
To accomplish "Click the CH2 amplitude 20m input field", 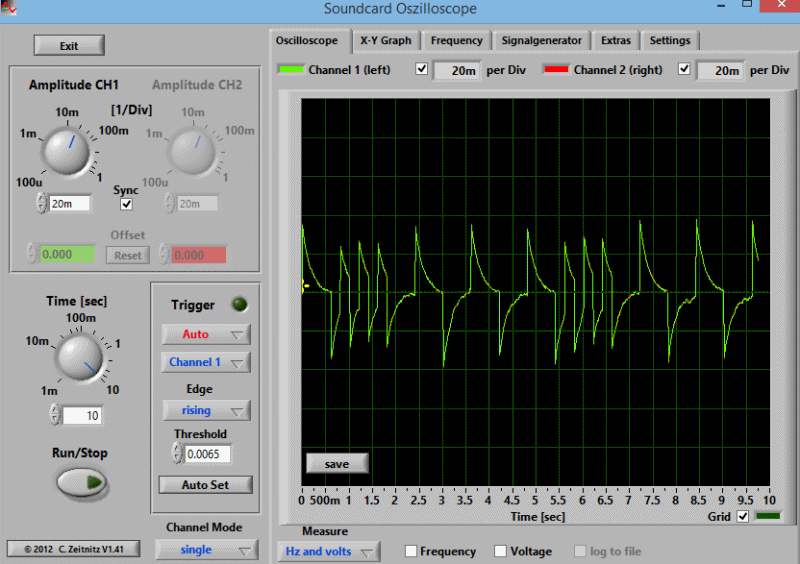I will coord(196,204).
